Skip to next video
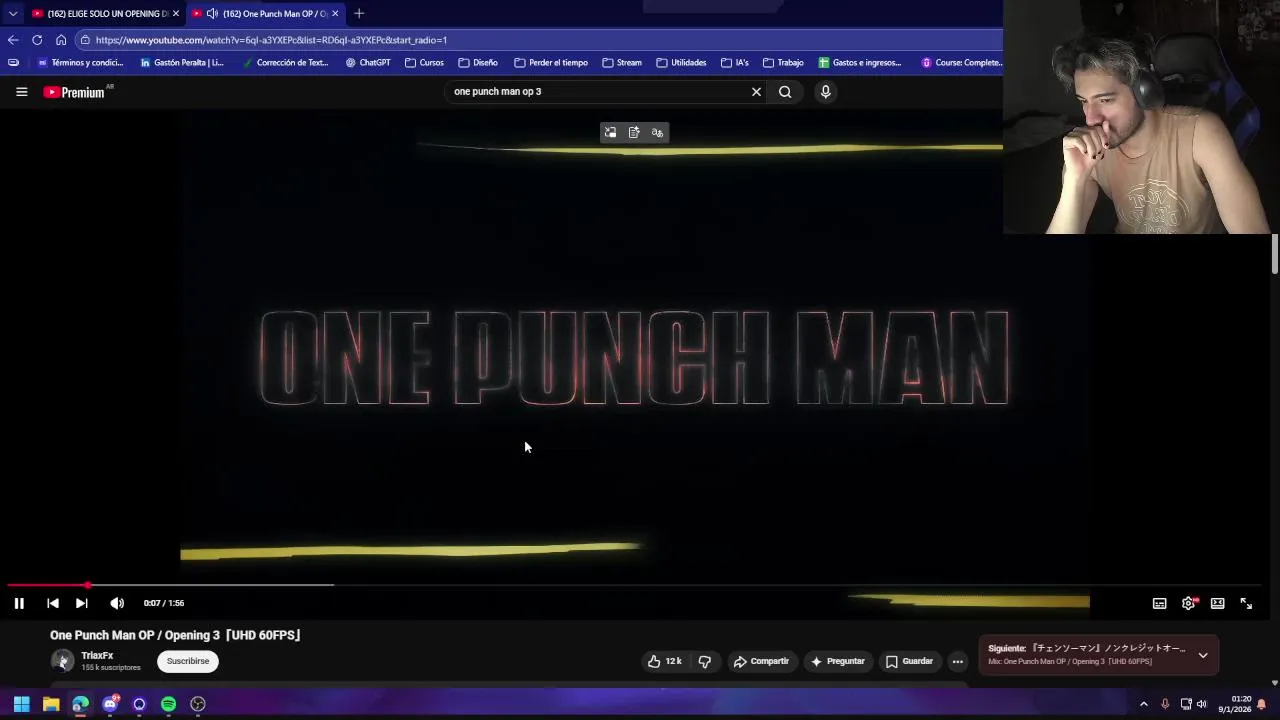Screen dimensions: 1280x720 tap(82, 603)
